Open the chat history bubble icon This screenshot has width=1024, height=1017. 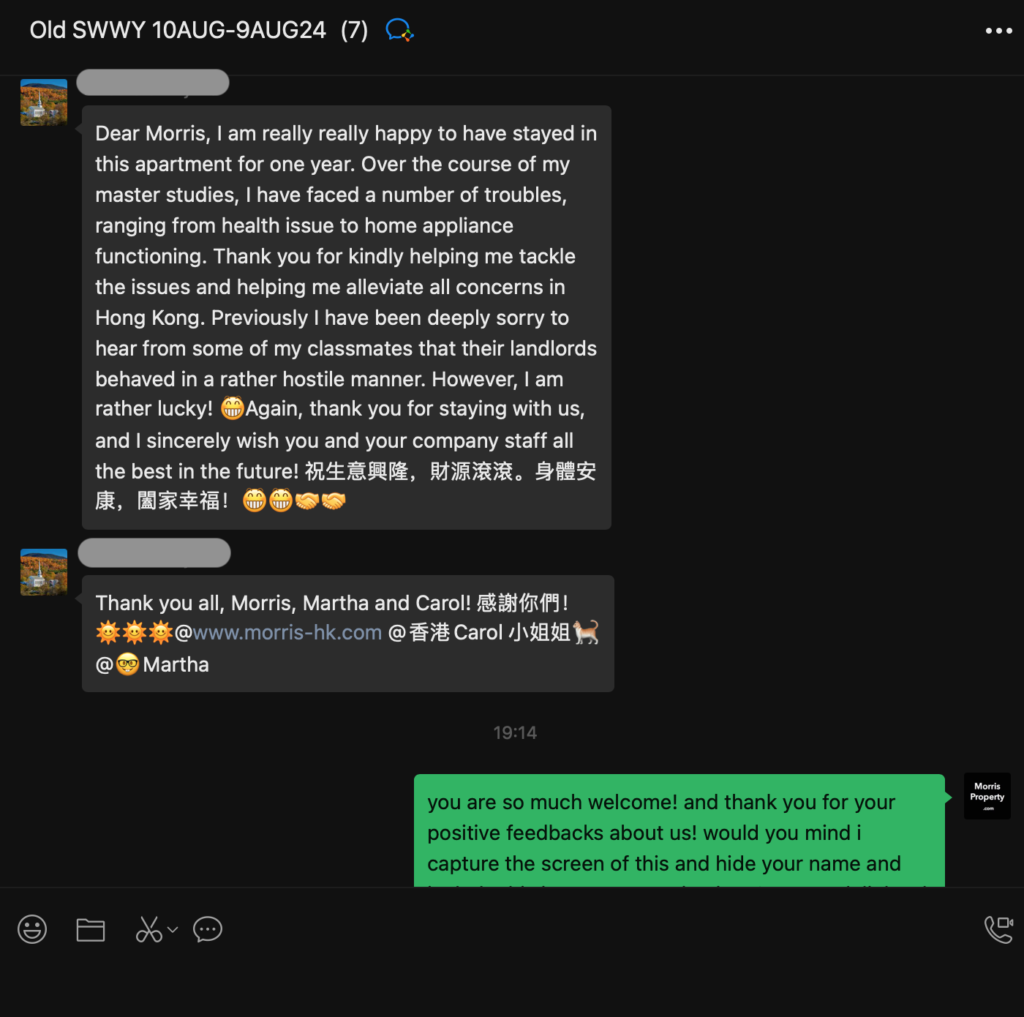208,929
